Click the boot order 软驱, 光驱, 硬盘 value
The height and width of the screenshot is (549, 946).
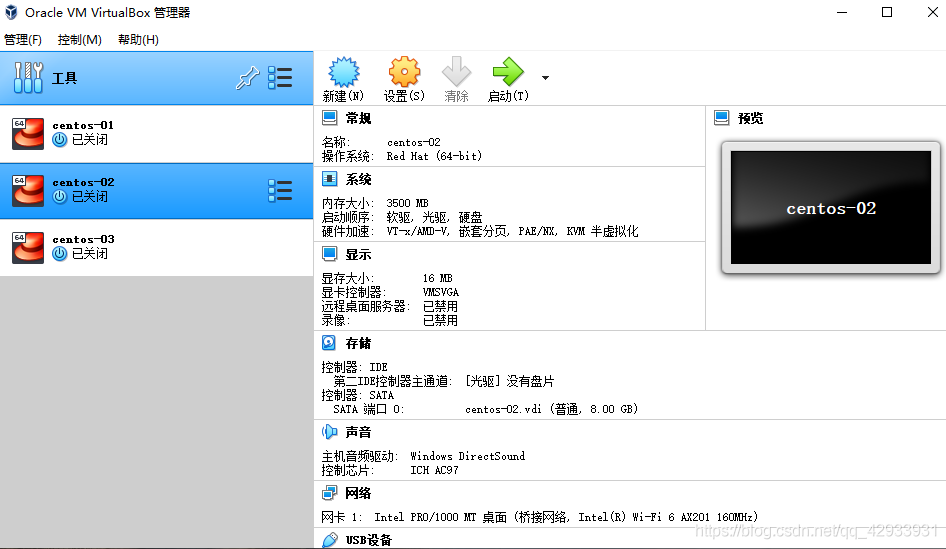pos(434,217)
